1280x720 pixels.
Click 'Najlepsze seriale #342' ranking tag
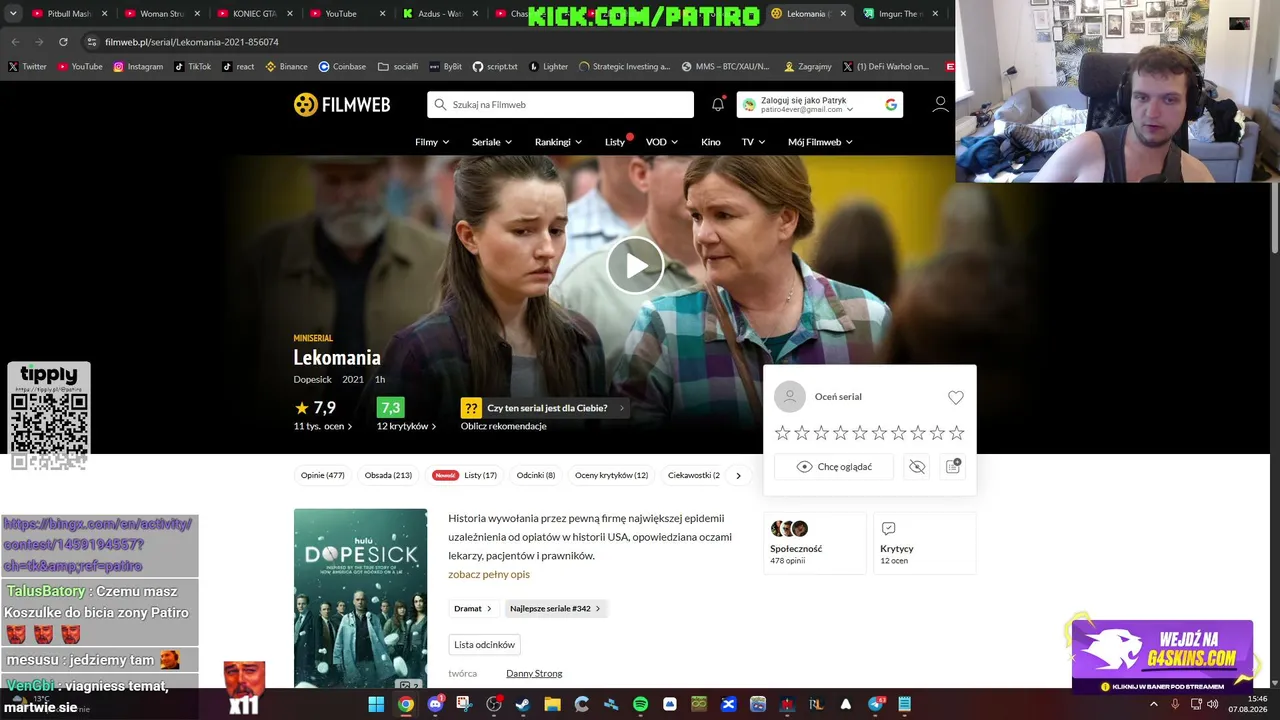pos(555,608)
